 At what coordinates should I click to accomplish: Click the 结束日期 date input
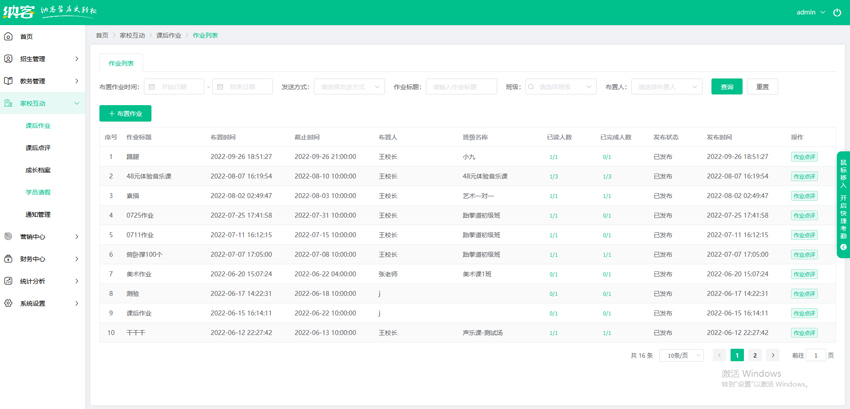[x=242, y=87]
